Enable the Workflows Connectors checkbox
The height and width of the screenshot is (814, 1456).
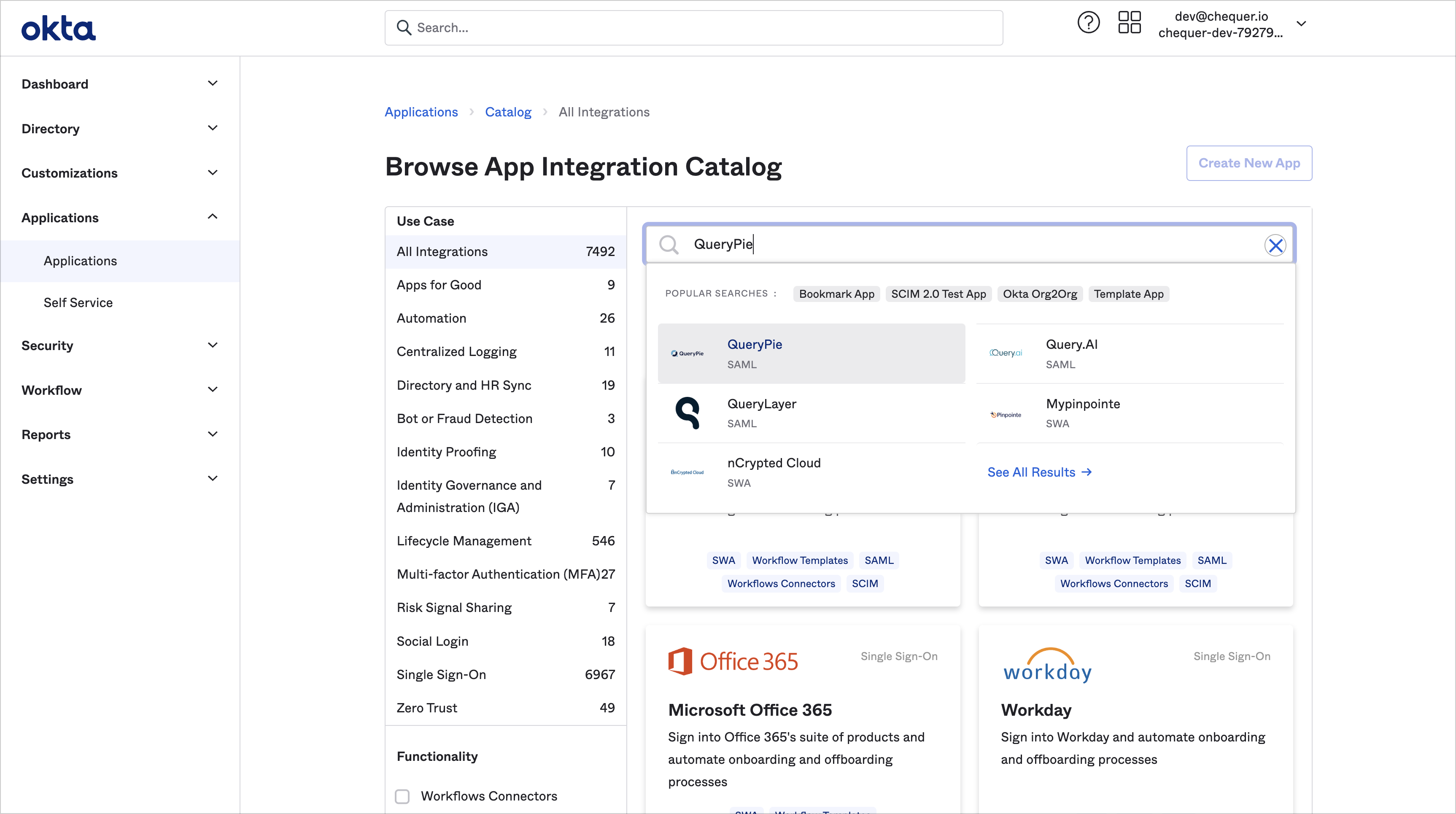402,796
